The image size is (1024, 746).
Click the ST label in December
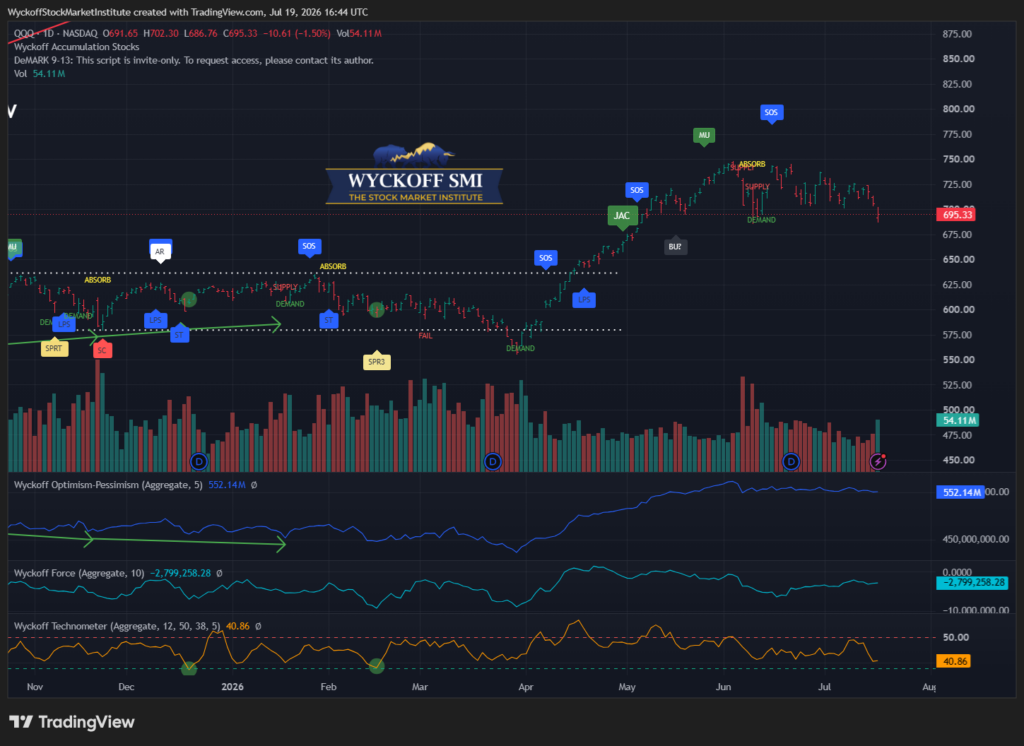click(179, 335)
